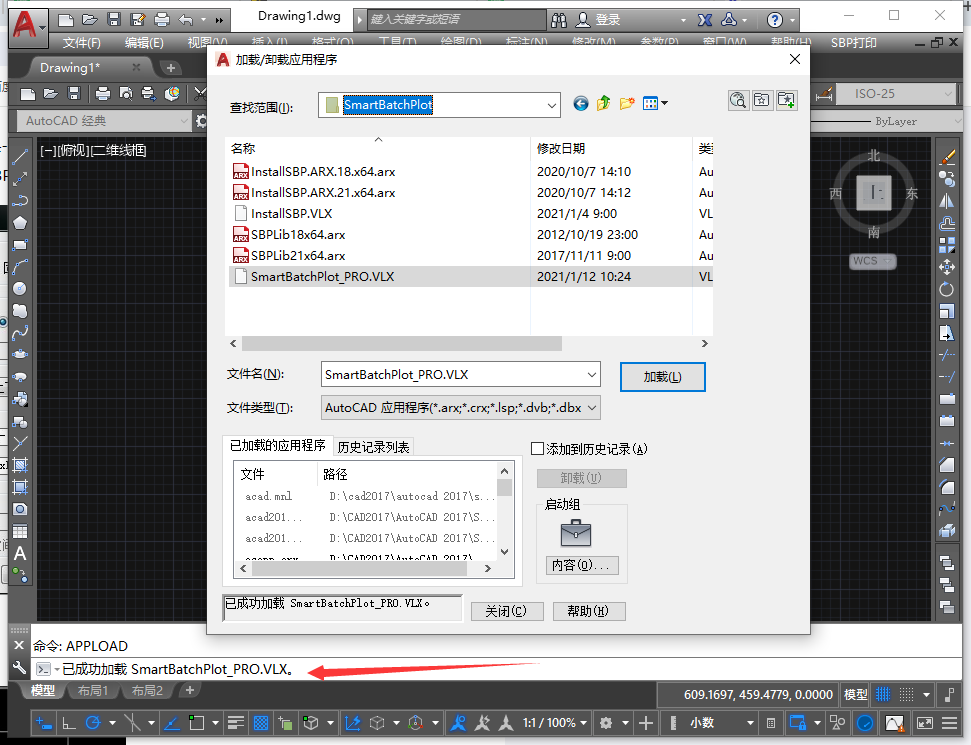
Task: Click the Undo arrow in quick access toolbar
Action: pyautogui.click(x=186, y=20)
